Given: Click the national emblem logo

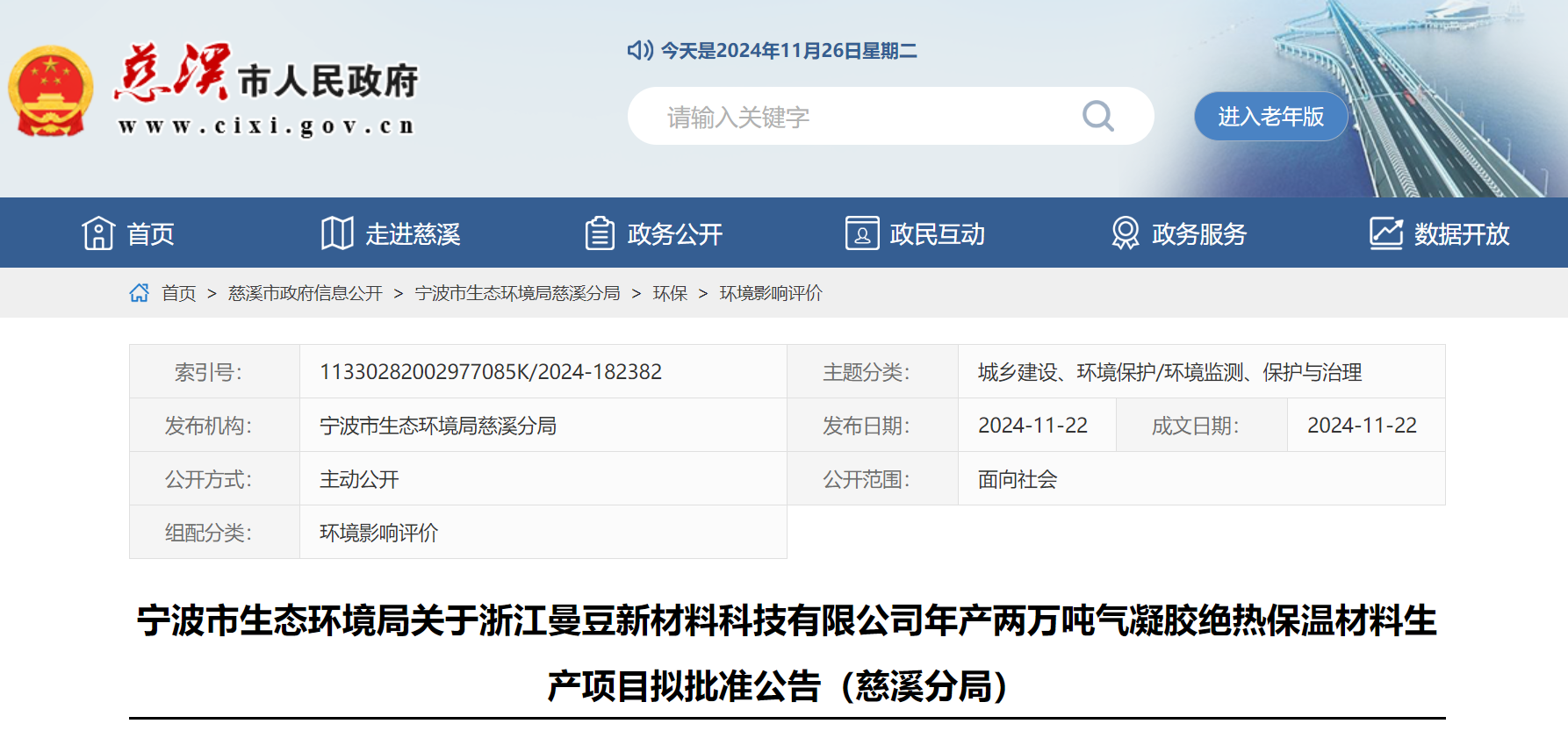Looking at the screenshot, I should [51, 91].
